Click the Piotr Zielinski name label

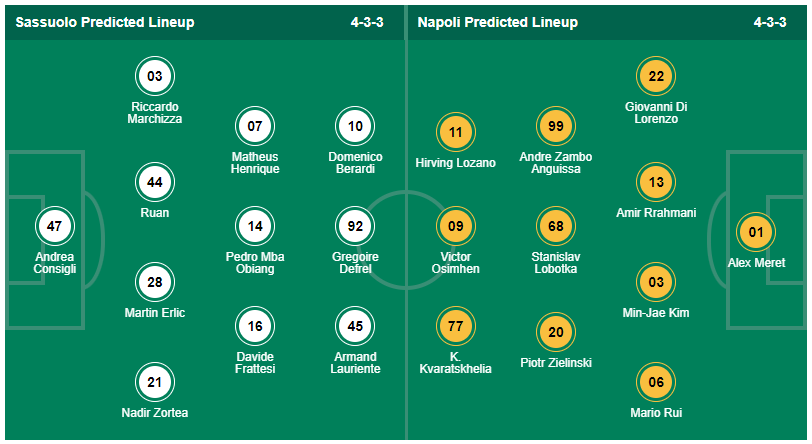[556, 363]
